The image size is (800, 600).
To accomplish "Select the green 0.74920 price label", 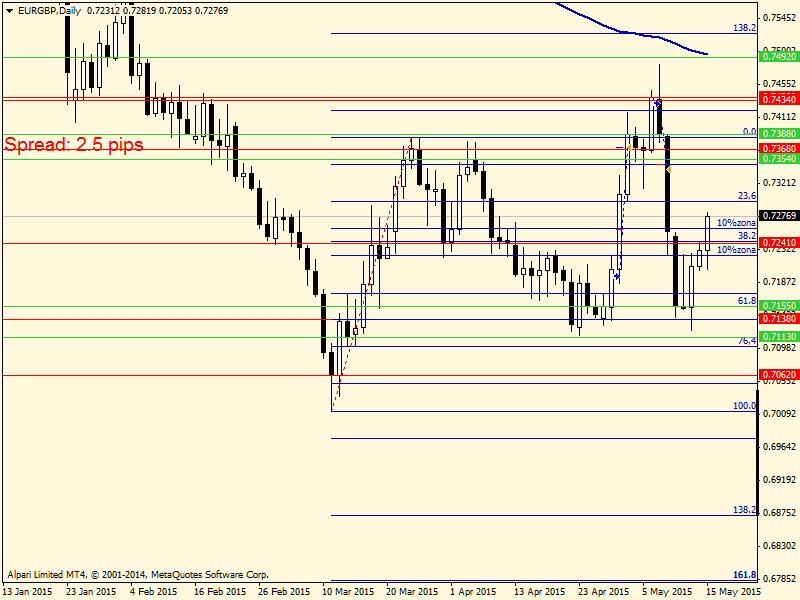I will [x=779, y=57].
